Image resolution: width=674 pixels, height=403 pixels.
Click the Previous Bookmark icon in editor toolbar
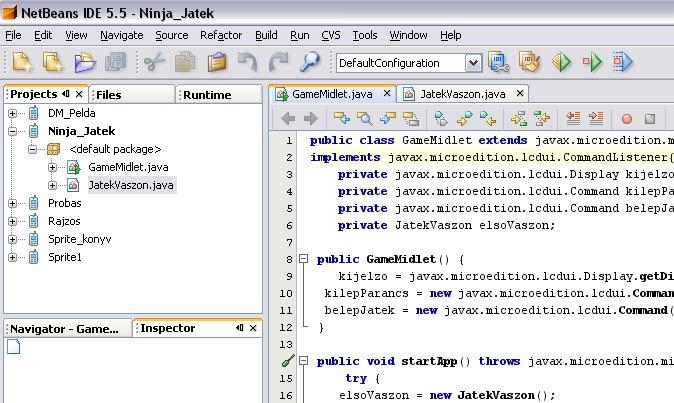coord(487,119)
